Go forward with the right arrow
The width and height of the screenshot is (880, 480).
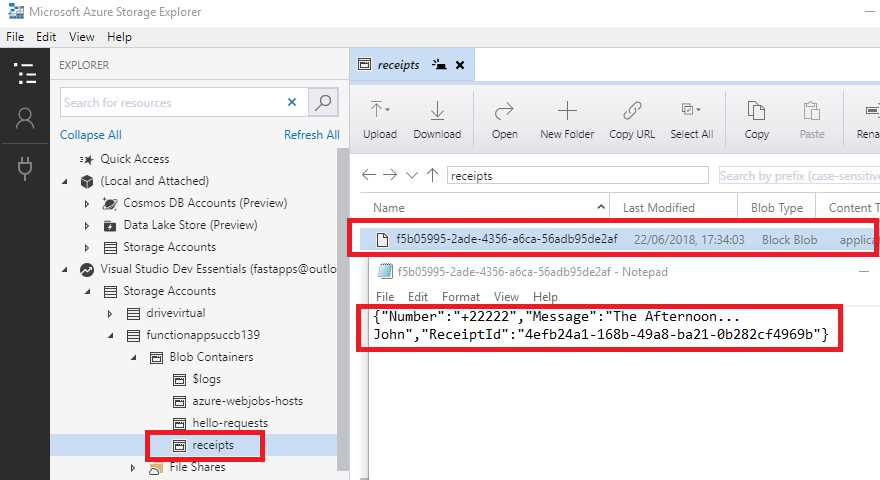point(390,175)
